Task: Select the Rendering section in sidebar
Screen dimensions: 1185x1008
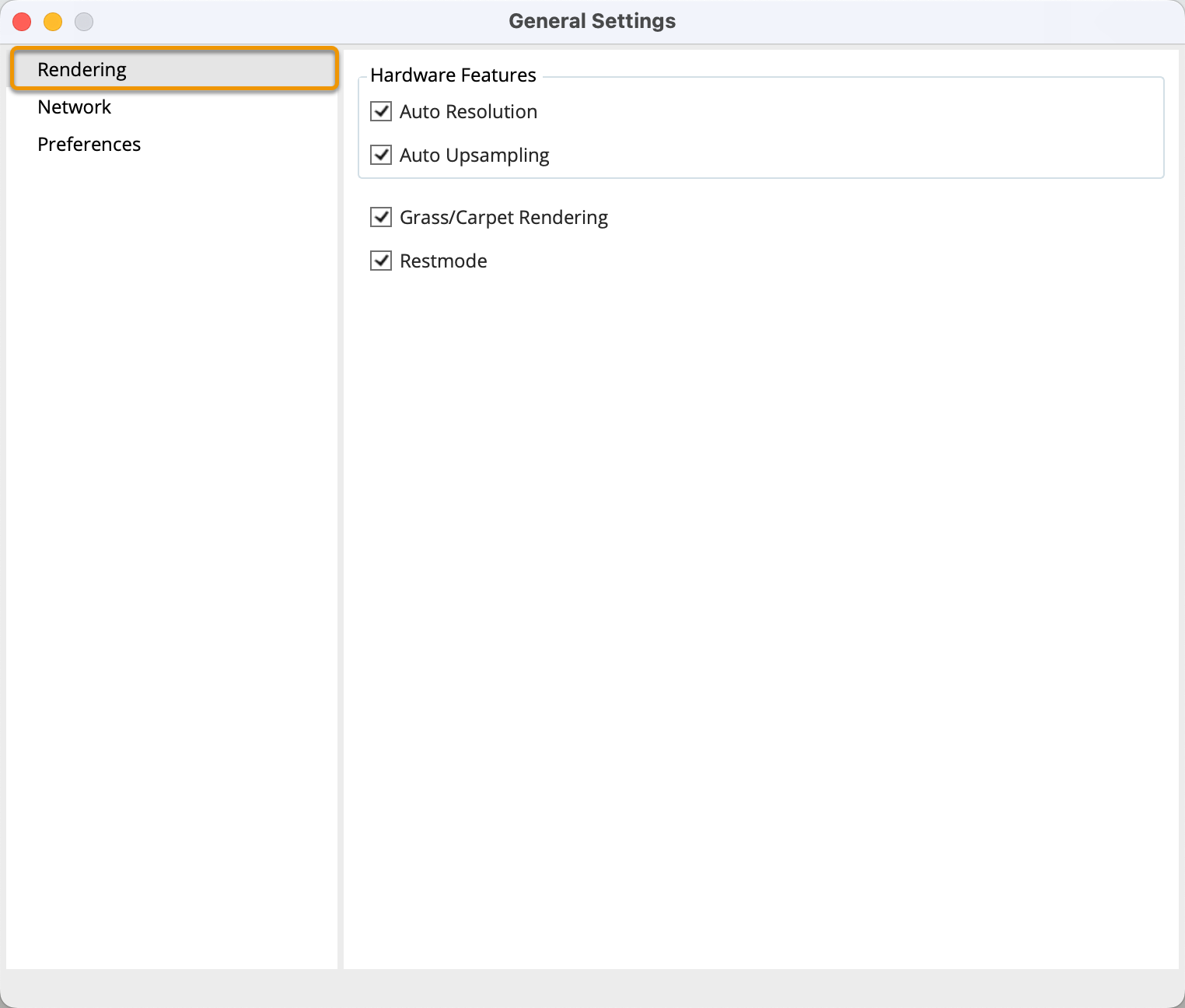Action: click(x=82, y=69)
